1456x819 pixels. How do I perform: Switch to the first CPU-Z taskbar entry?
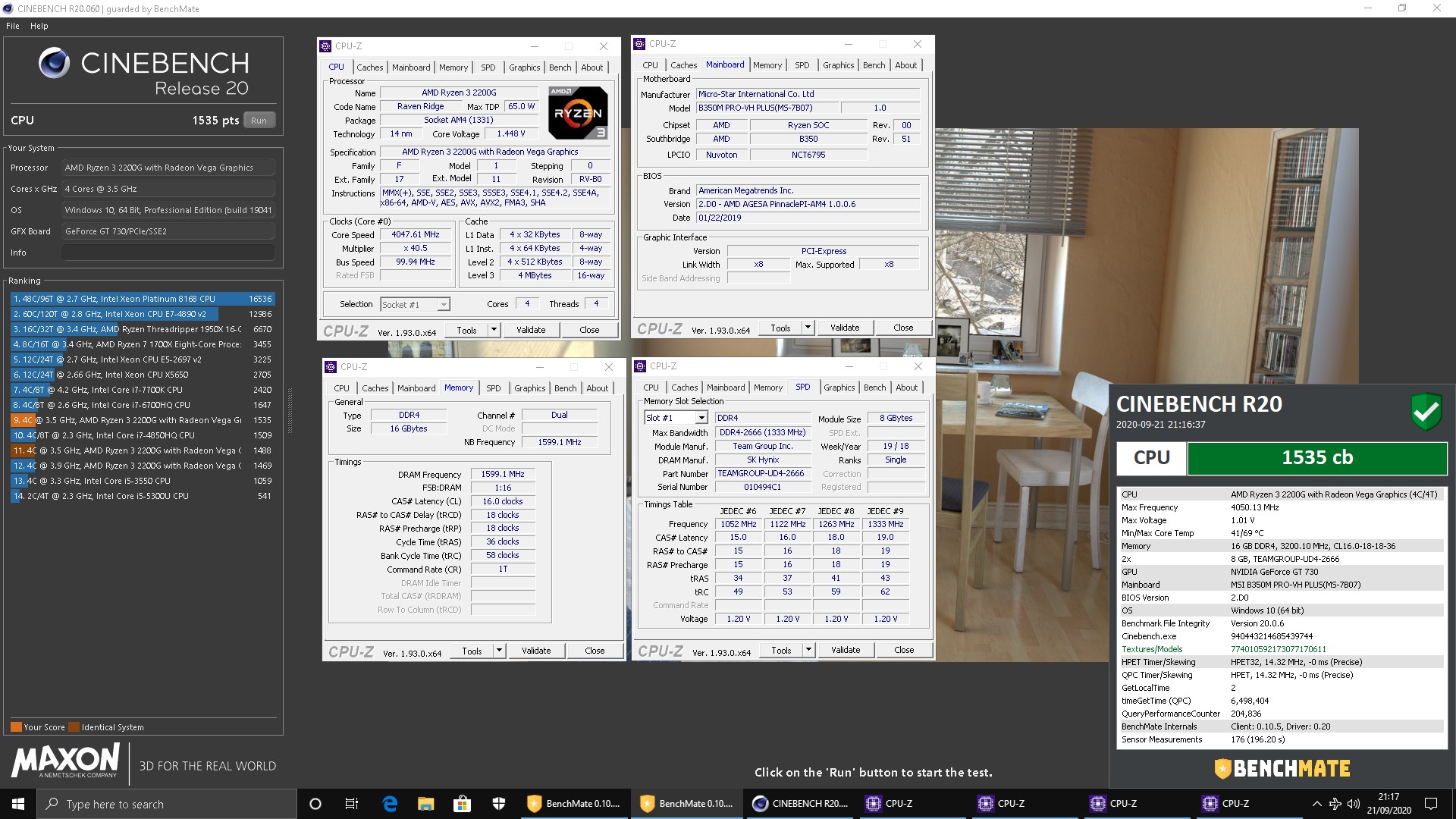tap(912, 804)
